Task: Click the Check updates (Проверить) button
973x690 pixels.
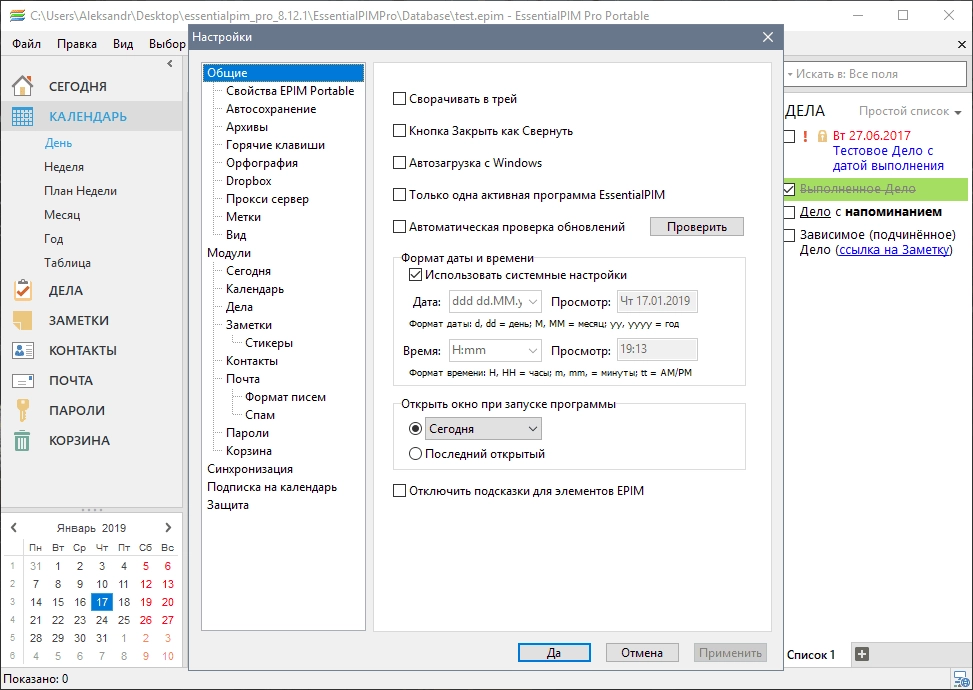Action: [697, 227]
